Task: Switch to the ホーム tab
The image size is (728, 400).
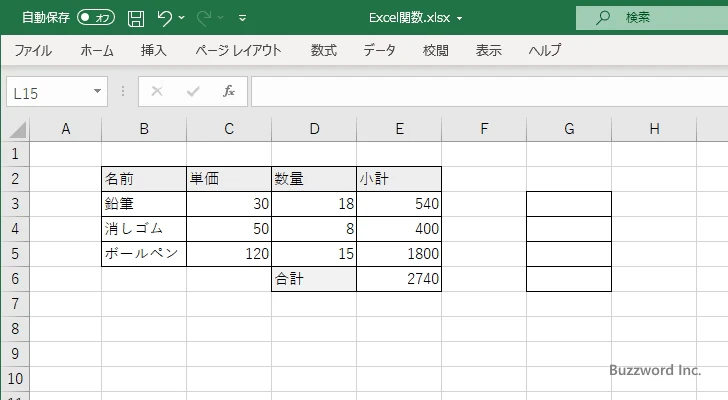Action: click(97, 50)
